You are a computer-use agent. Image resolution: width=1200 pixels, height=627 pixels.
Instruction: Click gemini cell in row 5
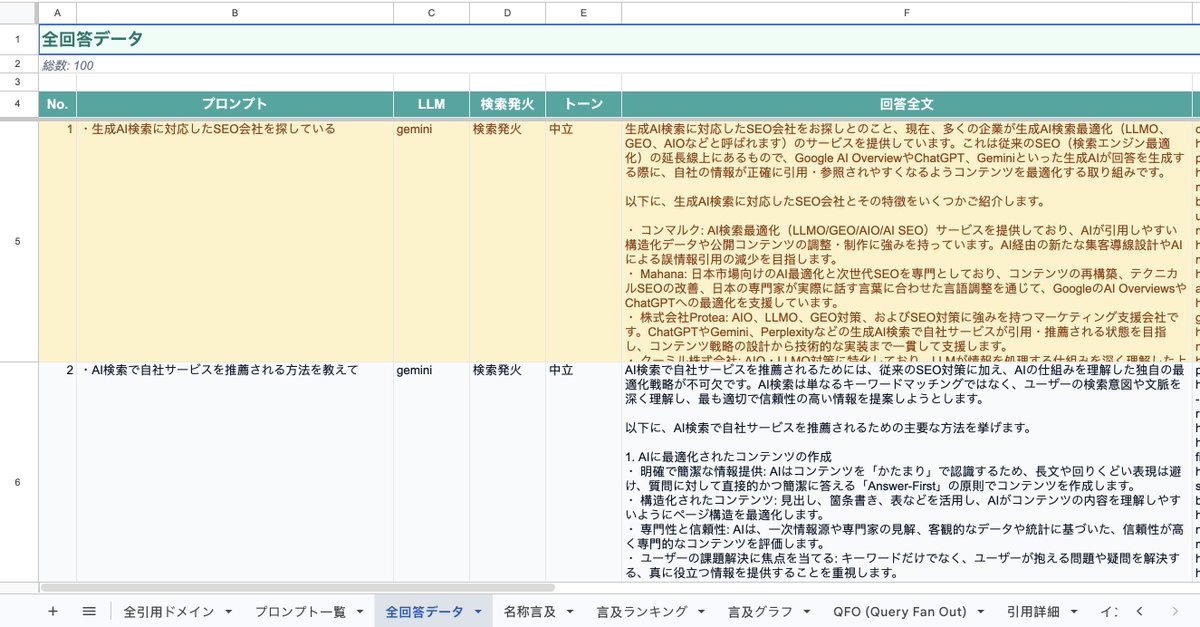pos(431,240)
